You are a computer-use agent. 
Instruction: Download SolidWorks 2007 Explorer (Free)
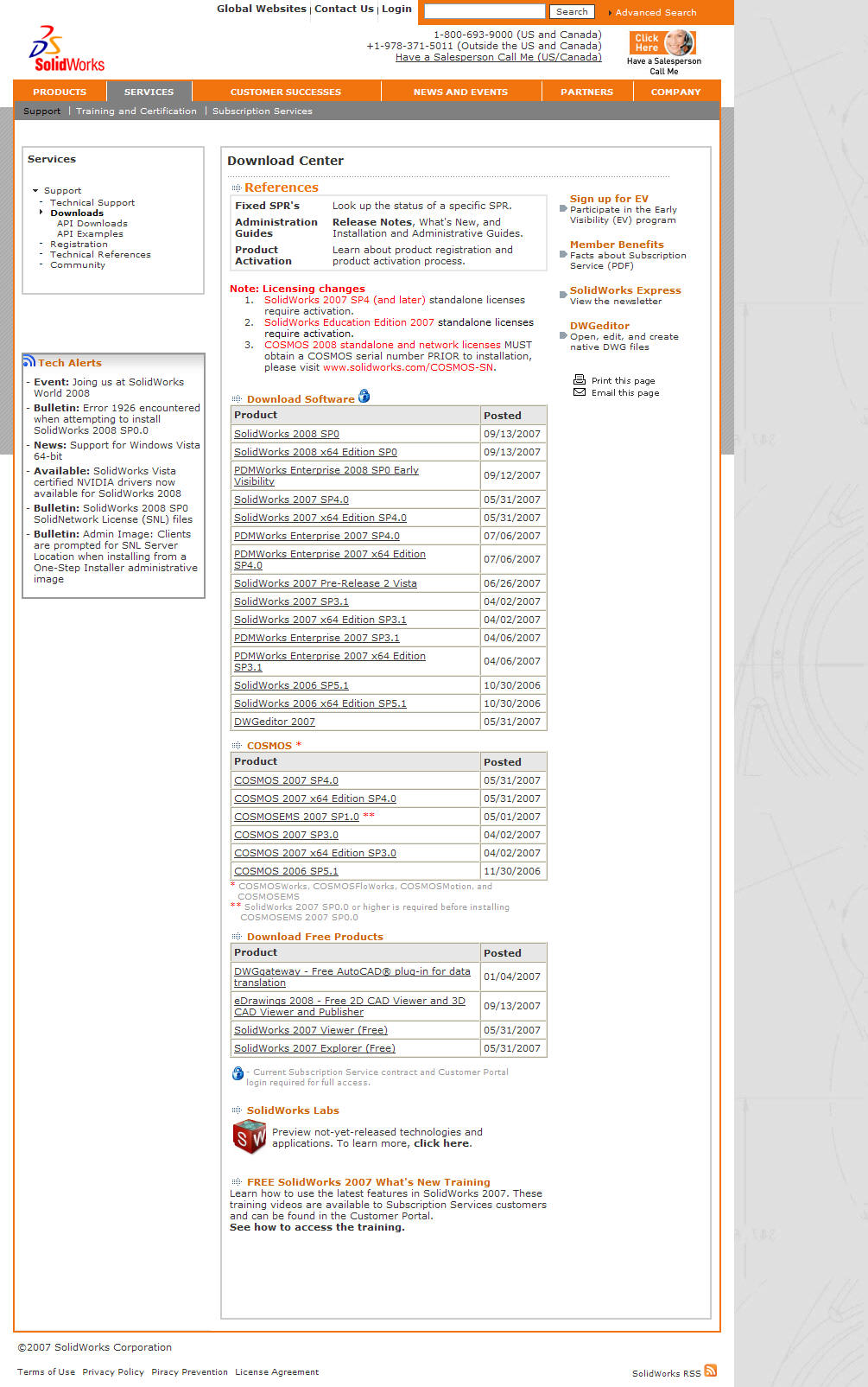pyautogui.click(x=314, y=1048)
